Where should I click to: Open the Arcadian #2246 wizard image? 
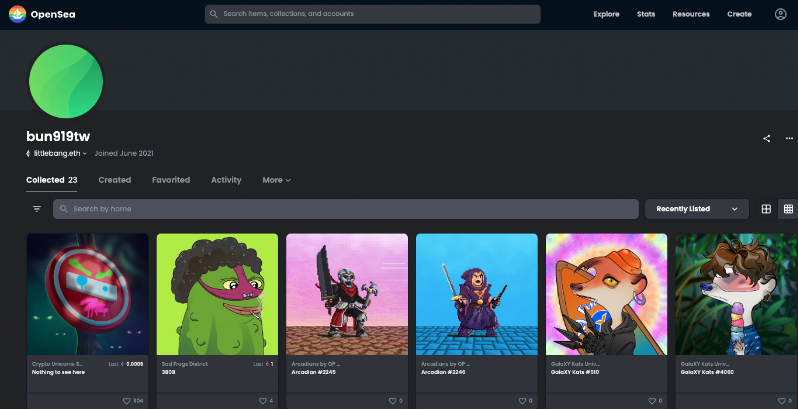point(477,294)
